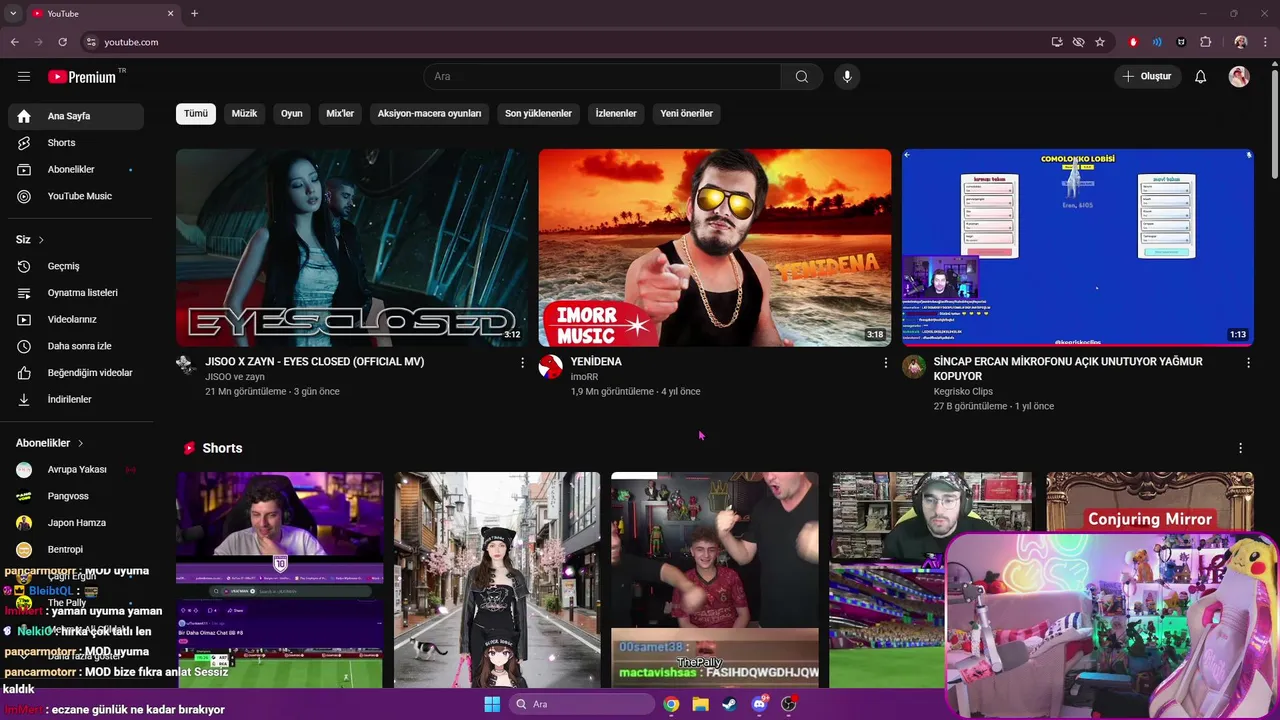
Task: Select the Tümü filter chip
Action: click(x=196, y=113)
